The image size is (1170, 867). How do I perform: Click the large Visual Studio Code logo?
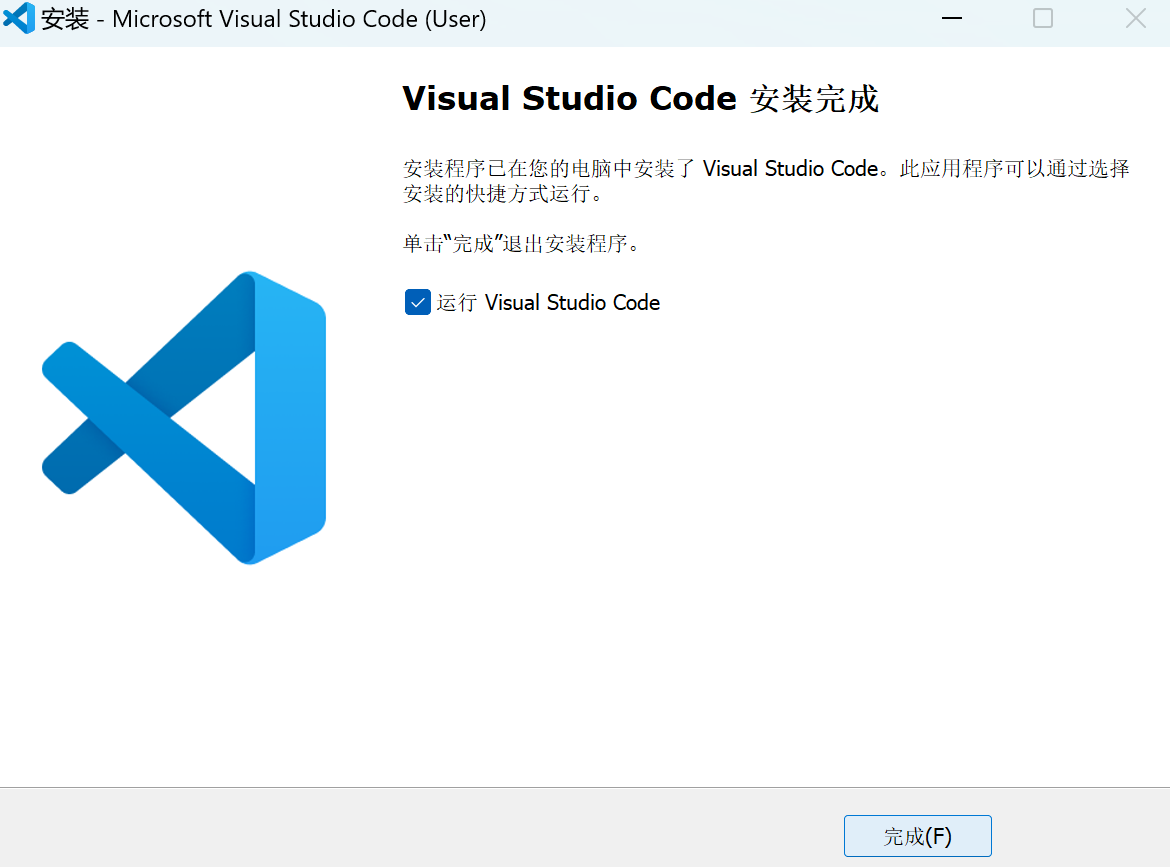coord(184,418)
